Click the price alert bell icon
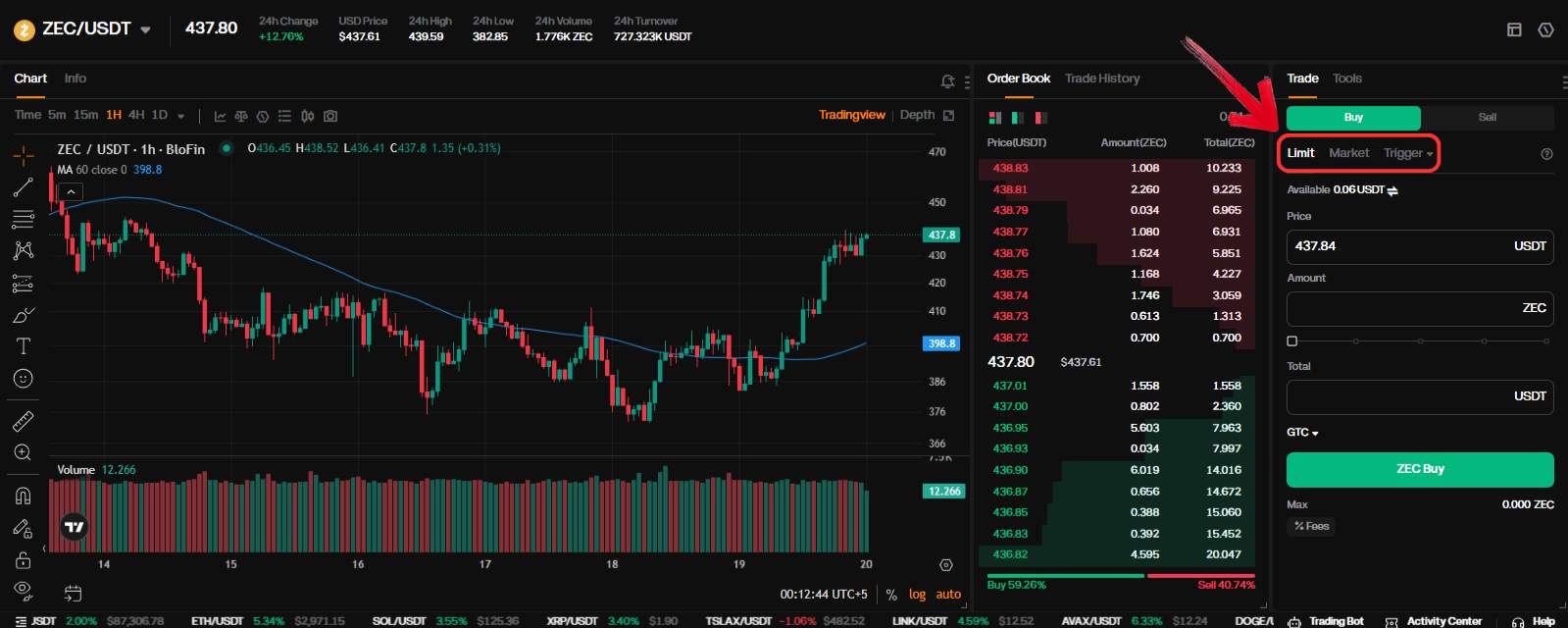The image size is (1568, 628). pyautogui.click(x=947, y=81)
